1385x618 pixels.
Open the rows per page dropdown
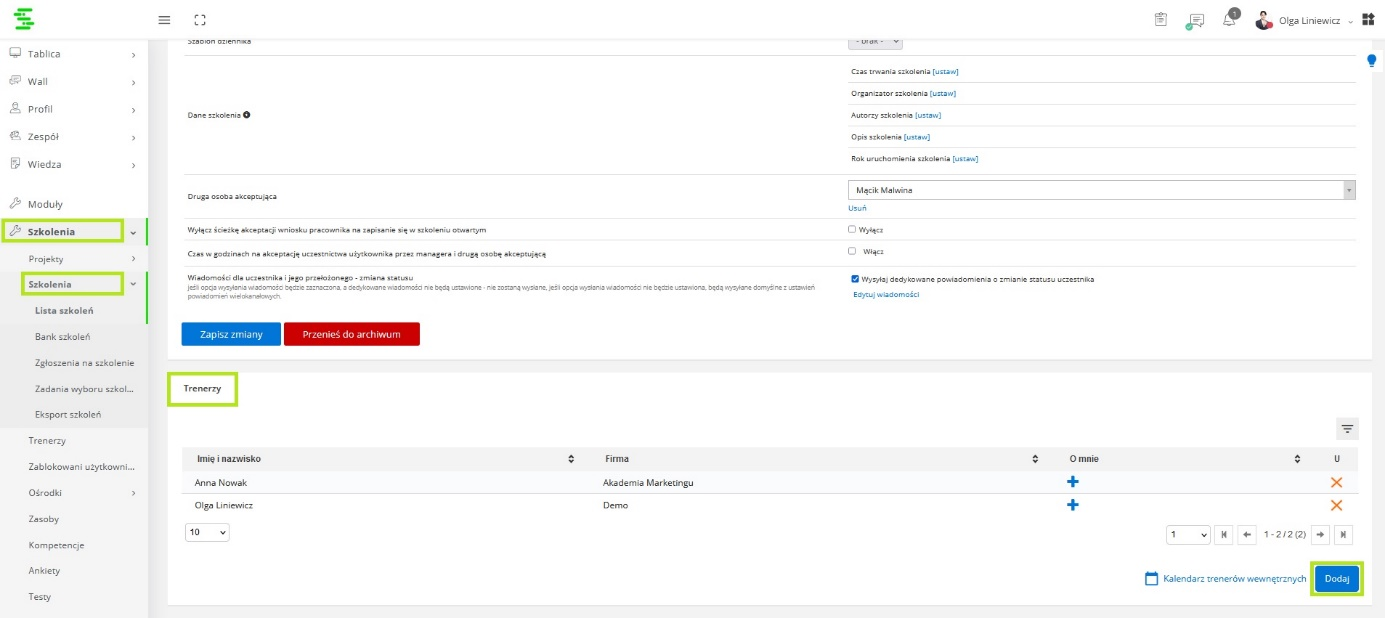pyautogui.click(x=208, y=533)
